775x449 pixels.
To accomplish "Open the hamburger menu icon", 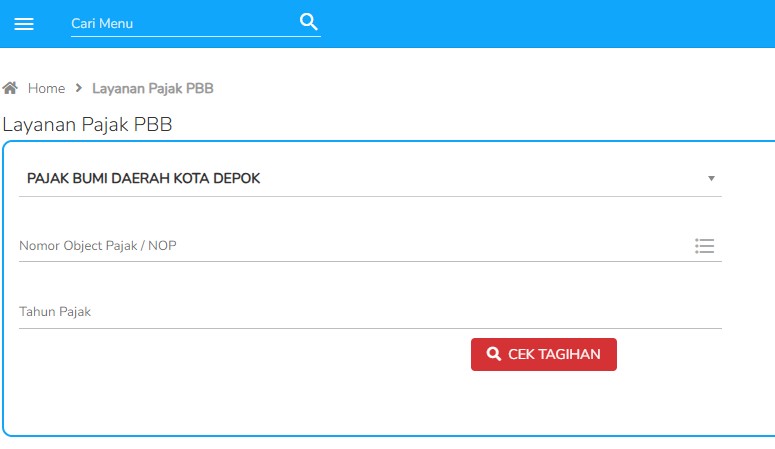I will [24, 24].
